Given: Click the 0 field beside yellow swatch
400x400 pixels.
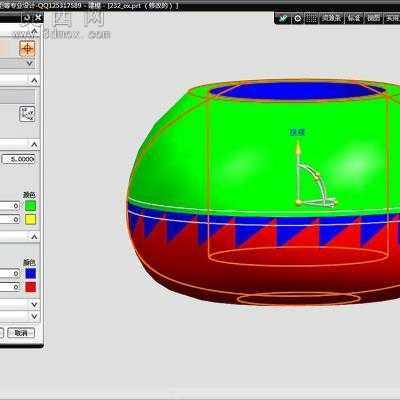Looking at the screenshot, I should (x=10, y=219).
